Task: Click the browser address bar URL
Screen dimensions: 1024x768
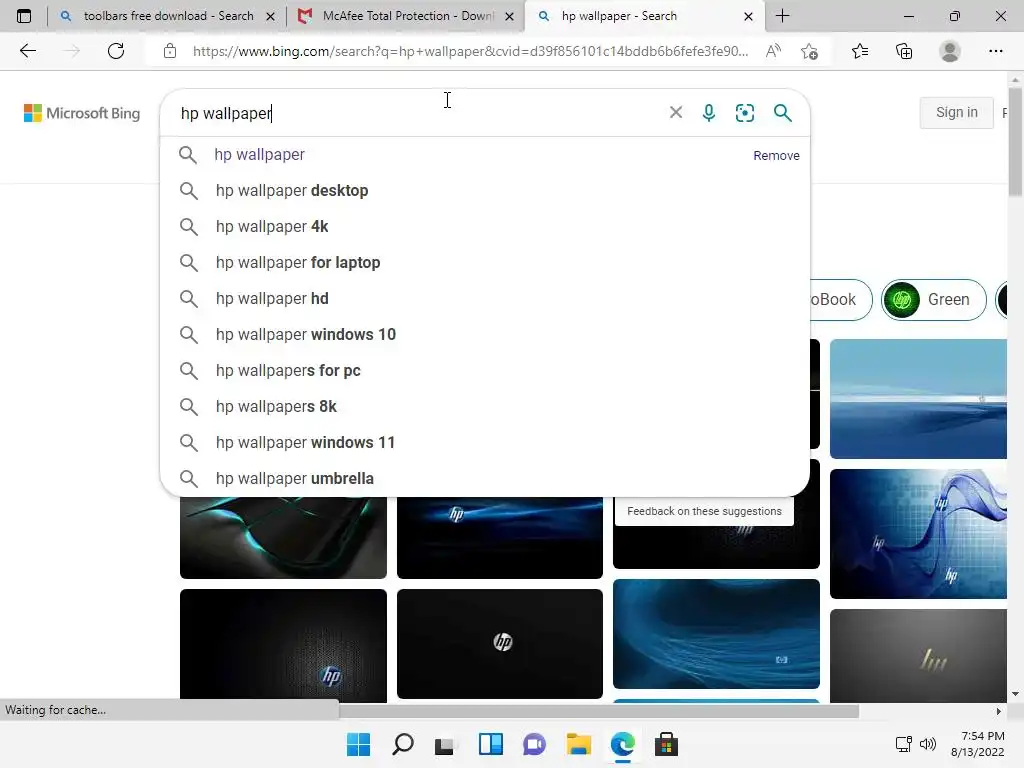Action: click(x=470, y=51)
